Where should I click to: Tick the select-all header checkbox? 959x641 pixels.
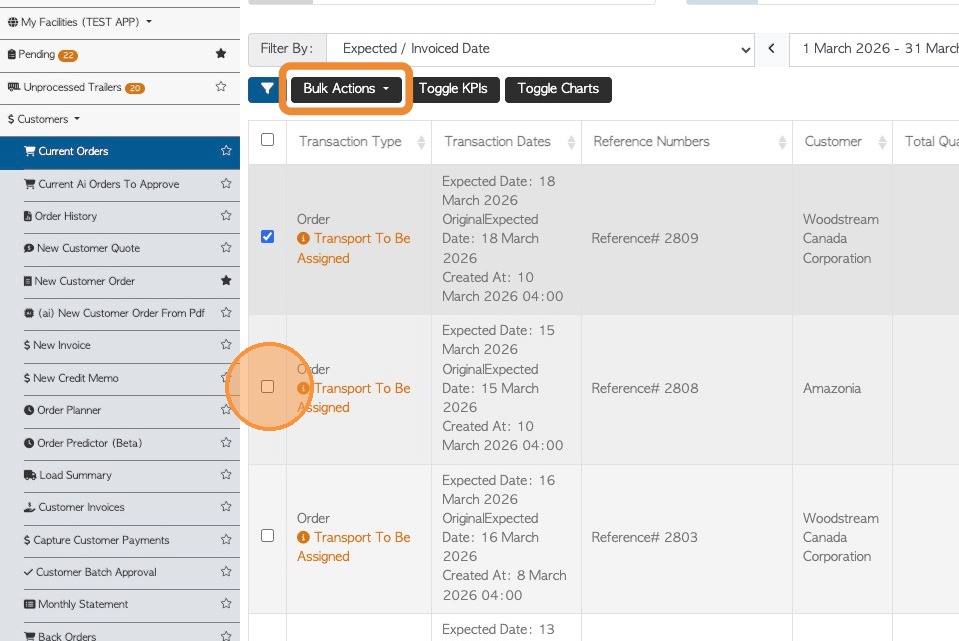(267, 140)
